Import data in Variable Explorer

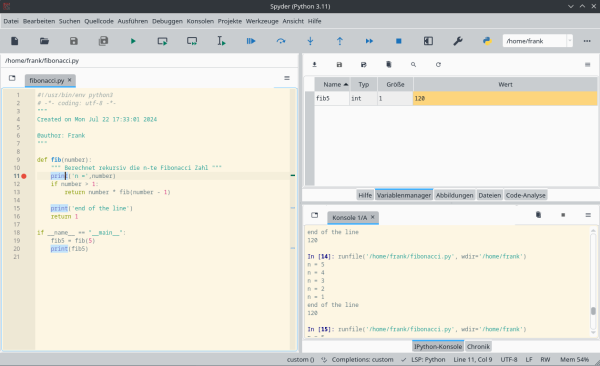[x=315, y=65]
